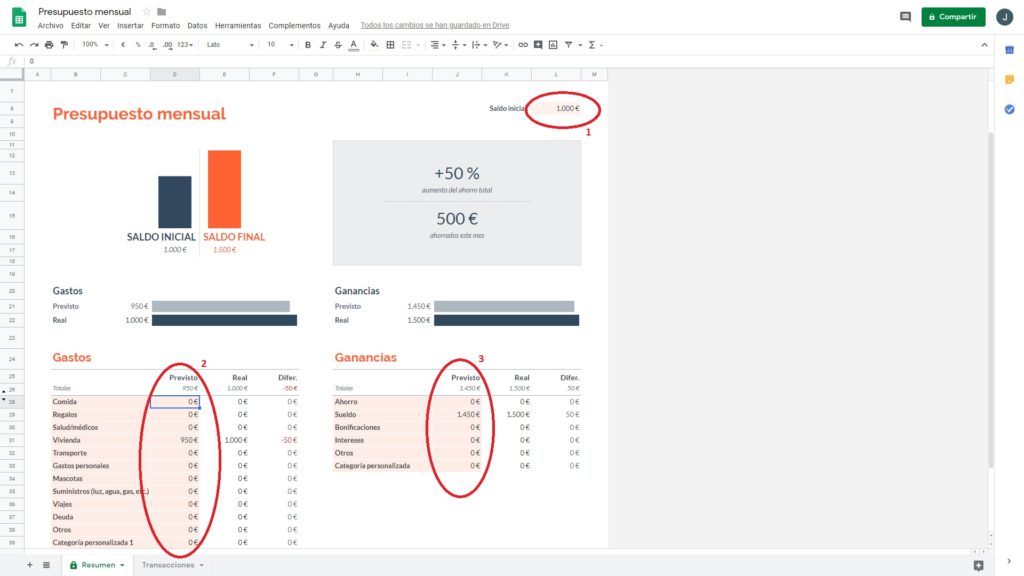Toggle bold formatting
Viewport: 1024px width, 576px height.
click(x=308, y=45)
